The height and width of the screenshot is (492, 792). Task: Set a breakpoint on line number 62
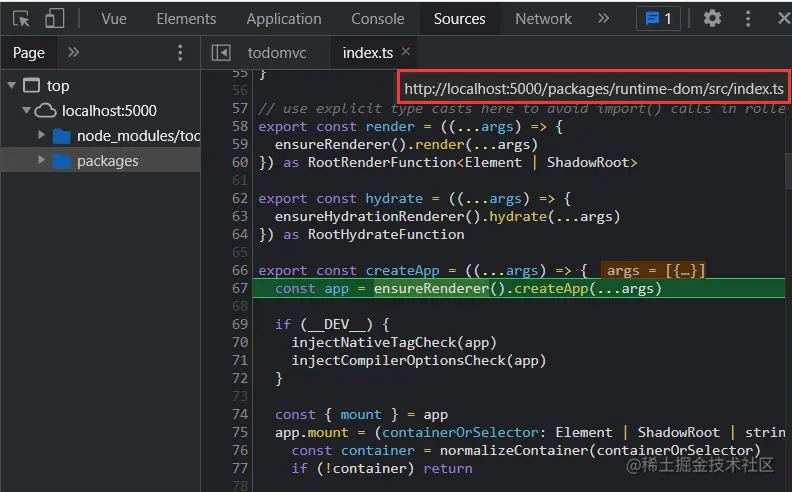[x=240, y=198]
